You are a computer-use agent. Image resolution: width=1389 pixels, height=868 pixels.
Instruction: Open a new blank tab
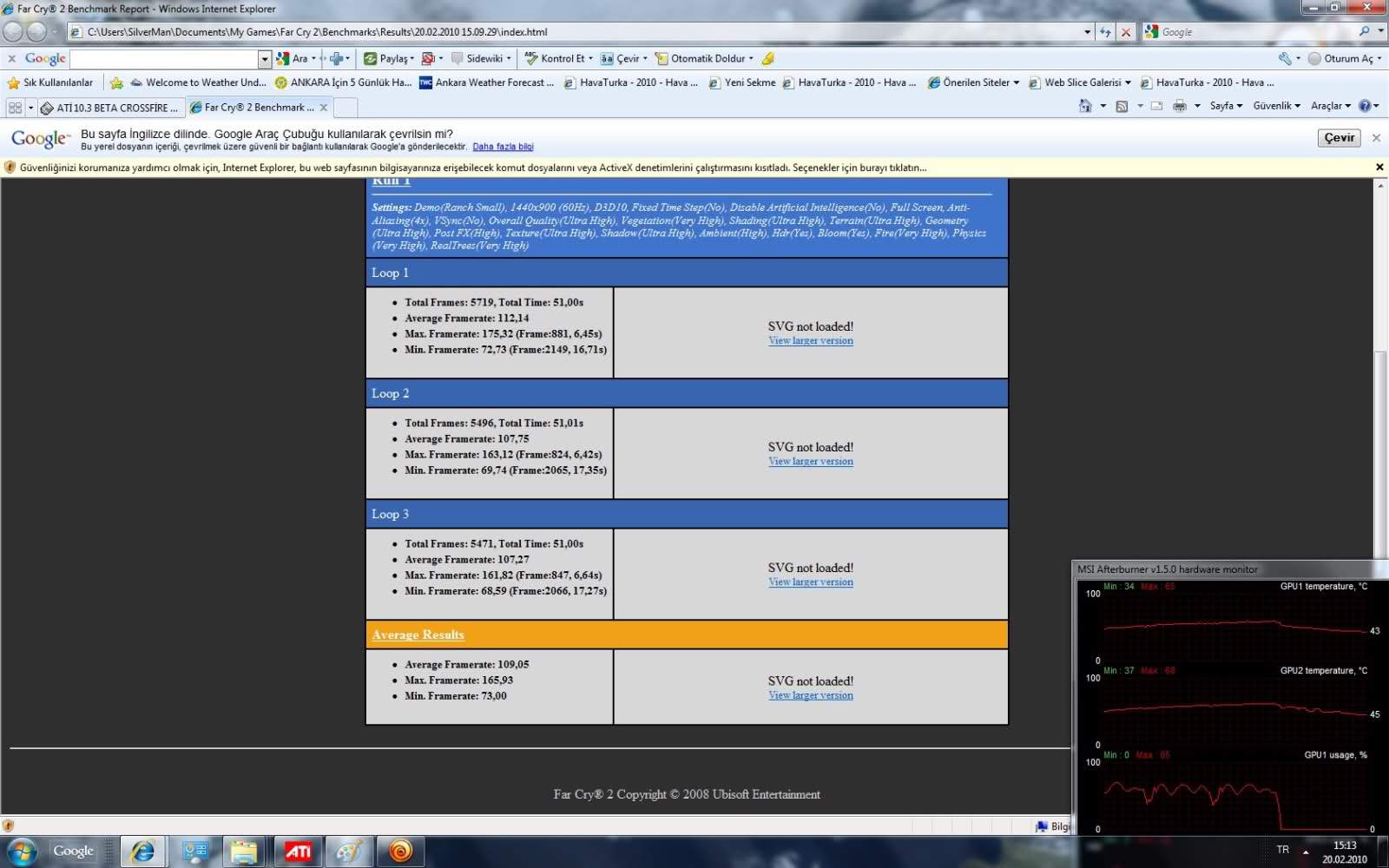pyautogui.click(x=346, y=108)
